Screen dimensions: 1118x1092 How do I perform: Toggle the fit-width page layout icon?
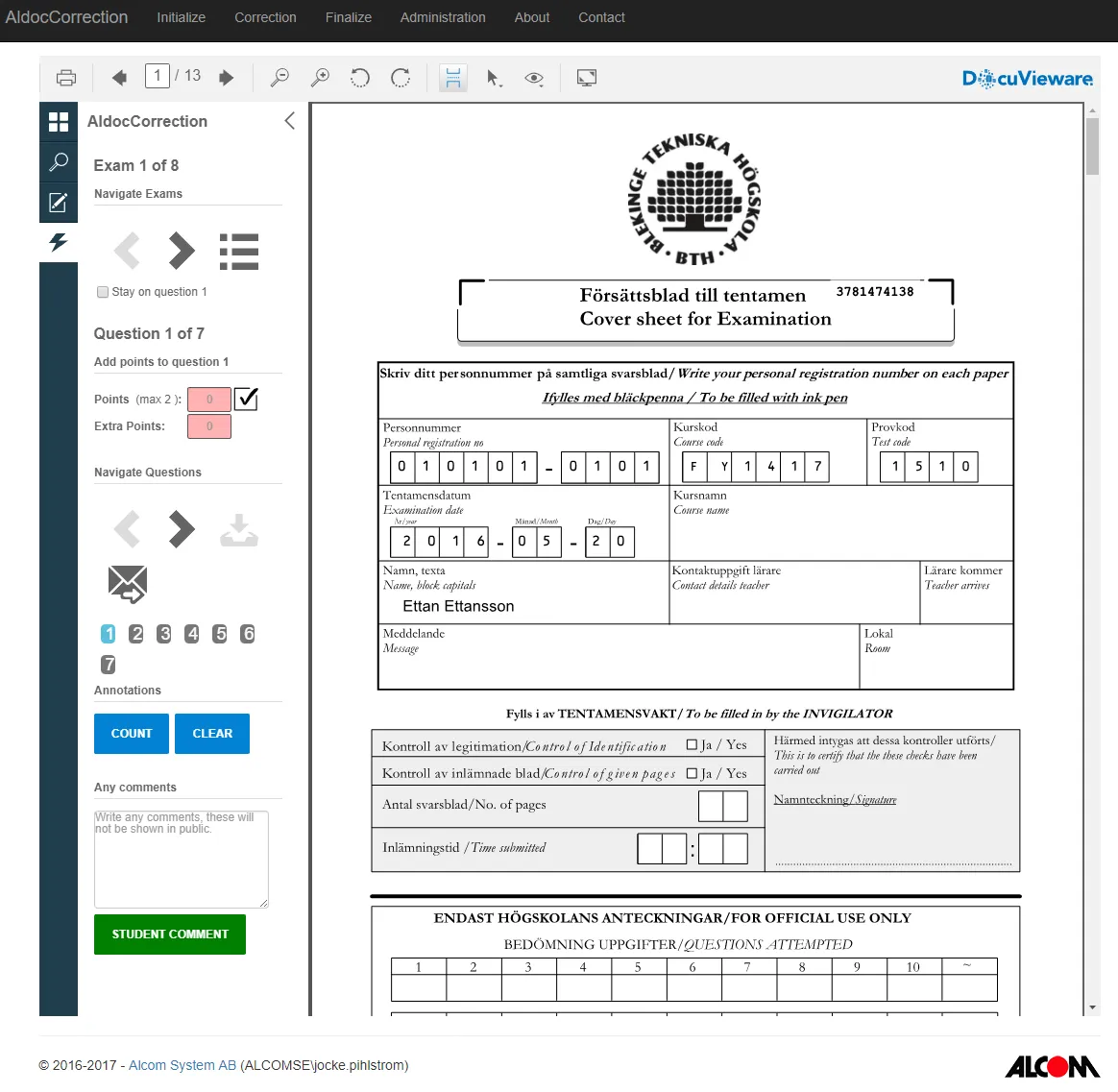[x=452, y=78]
